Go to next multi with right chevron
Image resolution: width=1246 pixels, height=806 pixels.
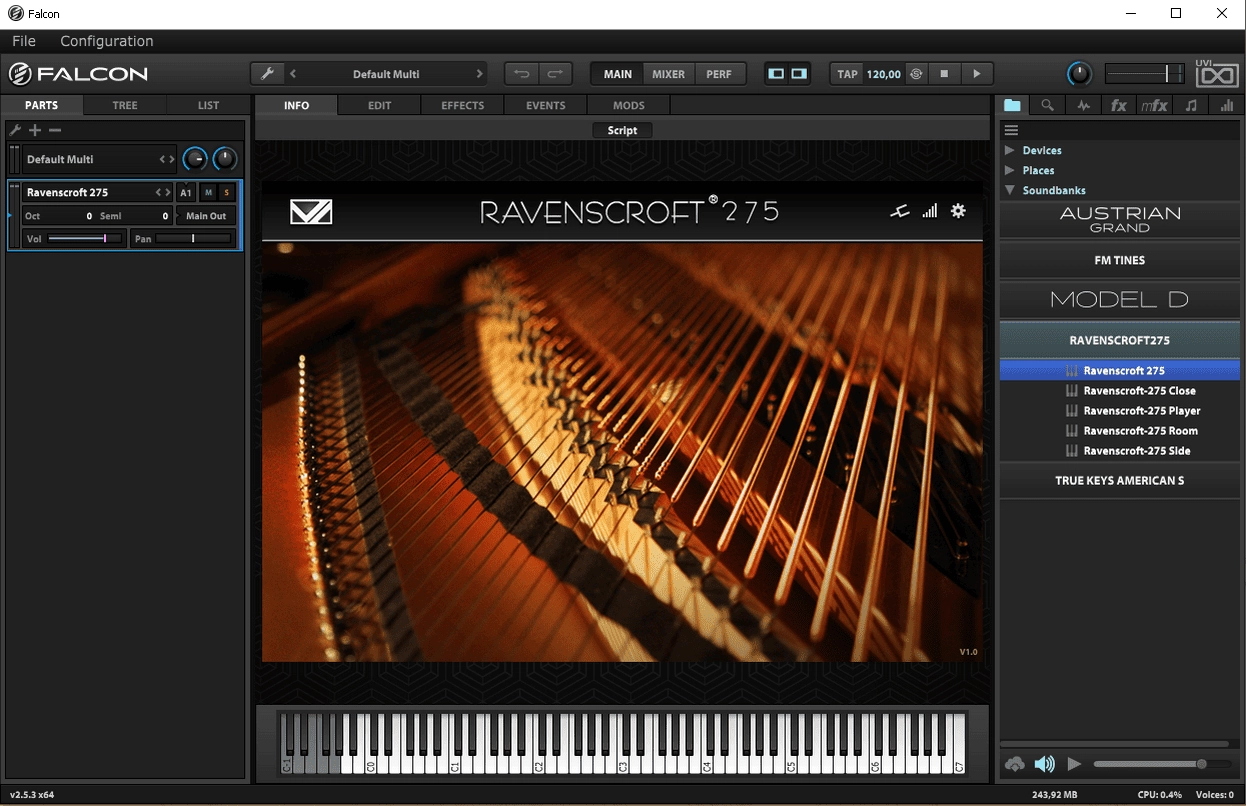coord(480,74)
